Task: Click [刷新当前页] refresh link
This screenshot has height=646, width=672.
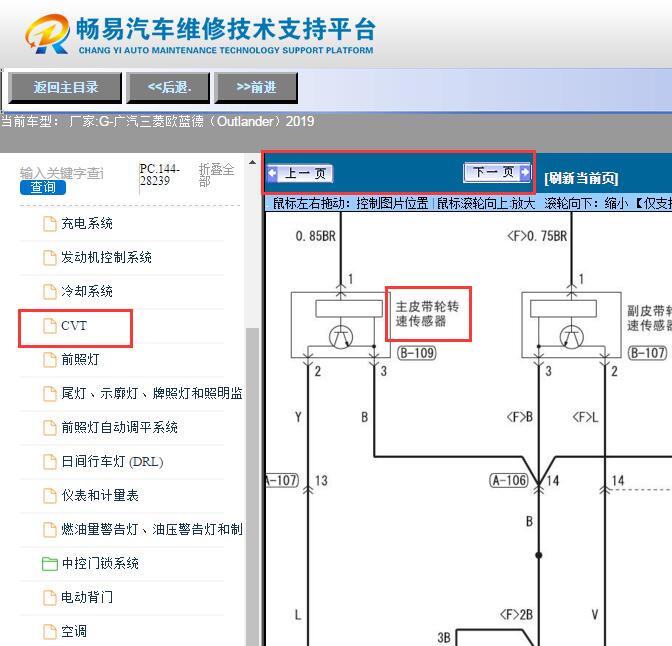Action: 581,178
